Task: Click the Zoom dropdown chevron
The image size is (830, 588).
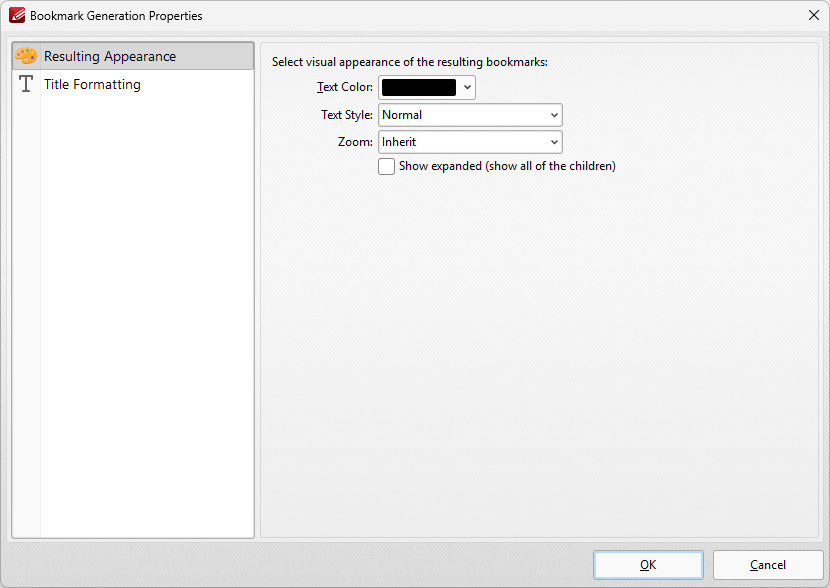Action: point(554,142)
